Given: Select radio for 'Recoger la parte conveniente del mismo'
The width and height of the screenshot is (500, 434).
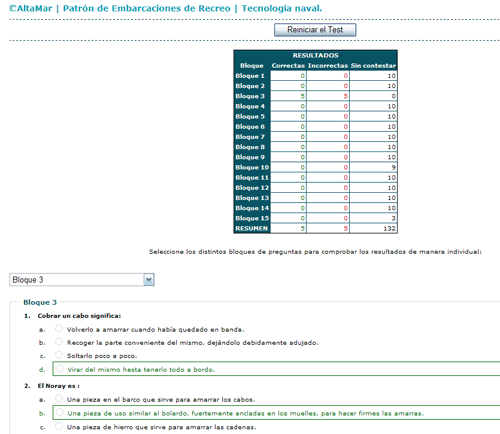Looking at the screenshot, I should pyautogui.click(x=59, y=342).
